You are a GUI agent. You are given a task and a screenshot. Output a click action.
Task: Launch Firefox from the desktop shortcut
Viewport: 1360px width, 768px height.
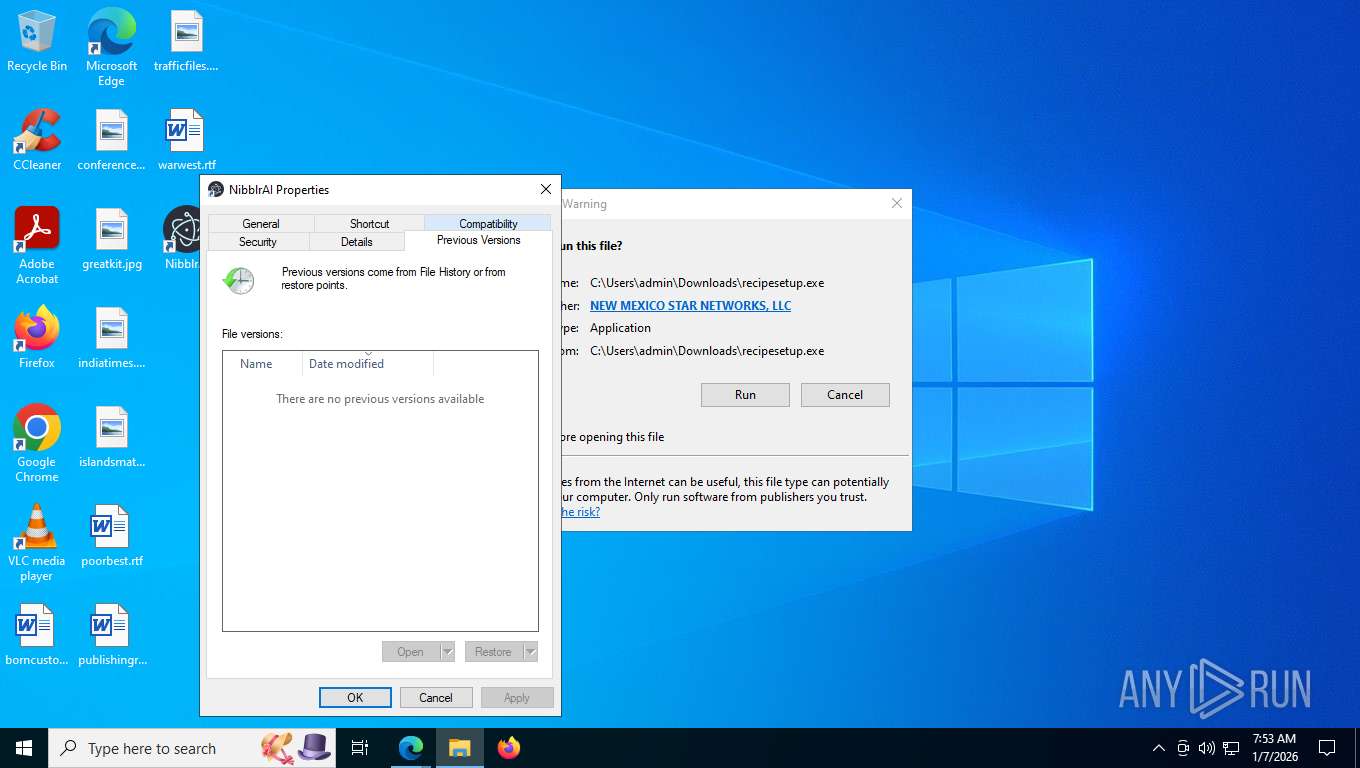(x=37, y=338)
